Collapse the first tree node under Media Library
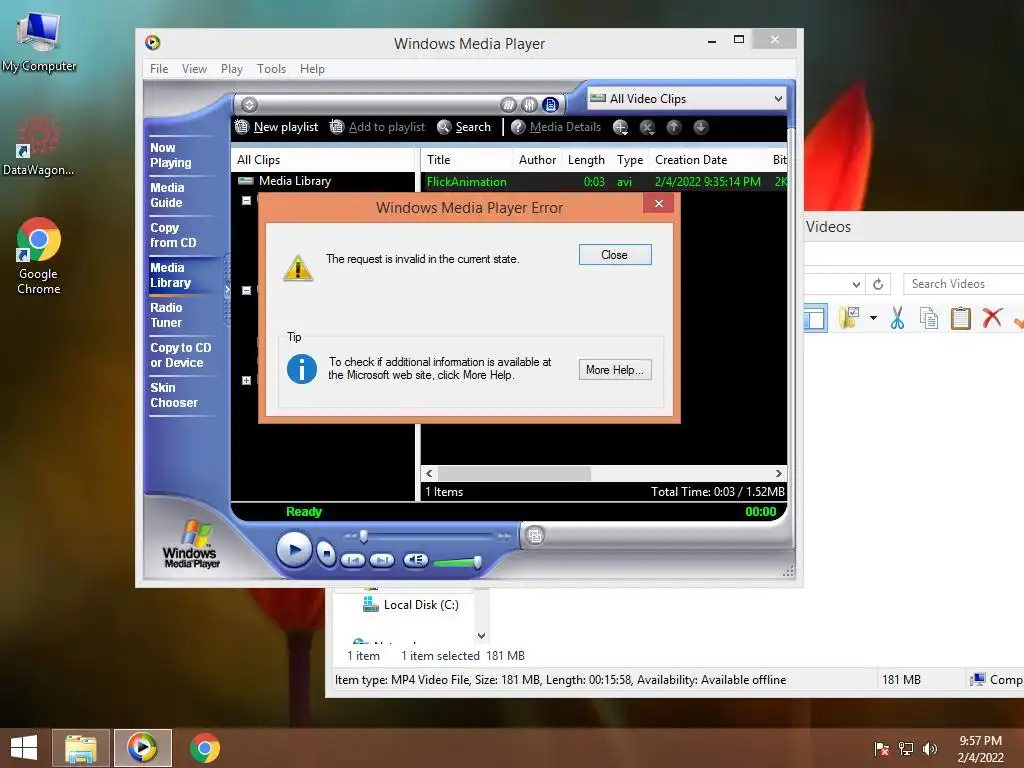The width and height of the screenshot is (1024, 768). 246,200
